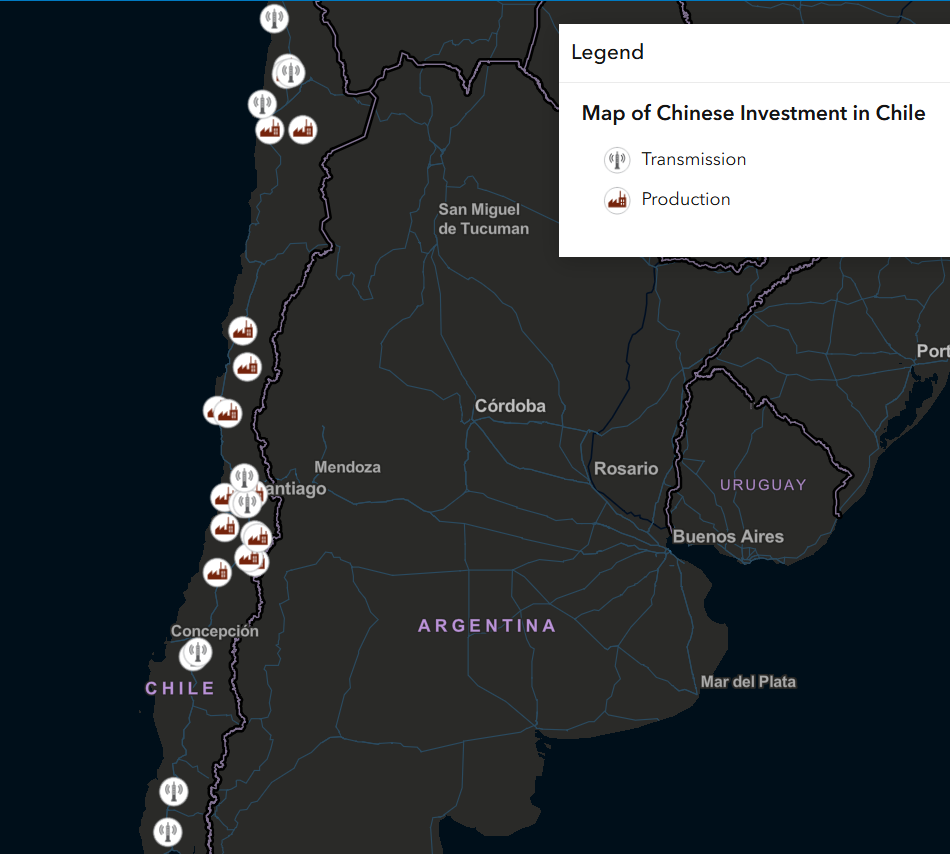Click the upper of the two southernmost transmission markers
The height and width of the screenshot is (854, 950).
[x=174, y=792]
